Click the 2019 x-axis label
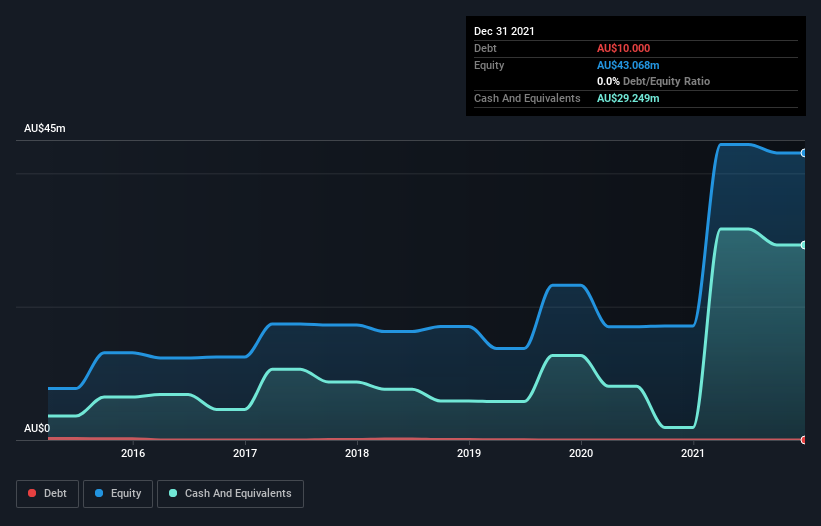 click(x=469, y=453)
